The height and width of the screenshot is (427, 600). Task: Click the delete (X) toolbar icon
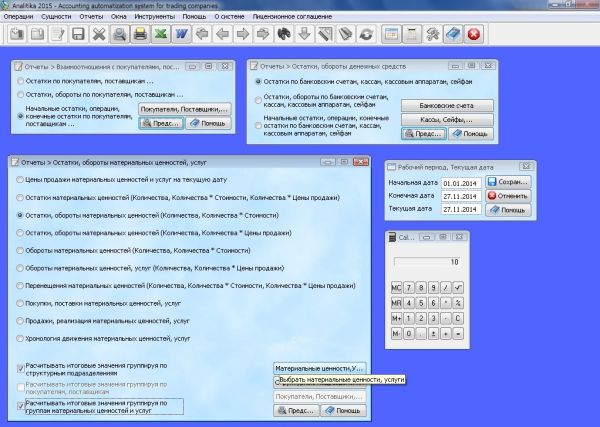tap(99, 35)
